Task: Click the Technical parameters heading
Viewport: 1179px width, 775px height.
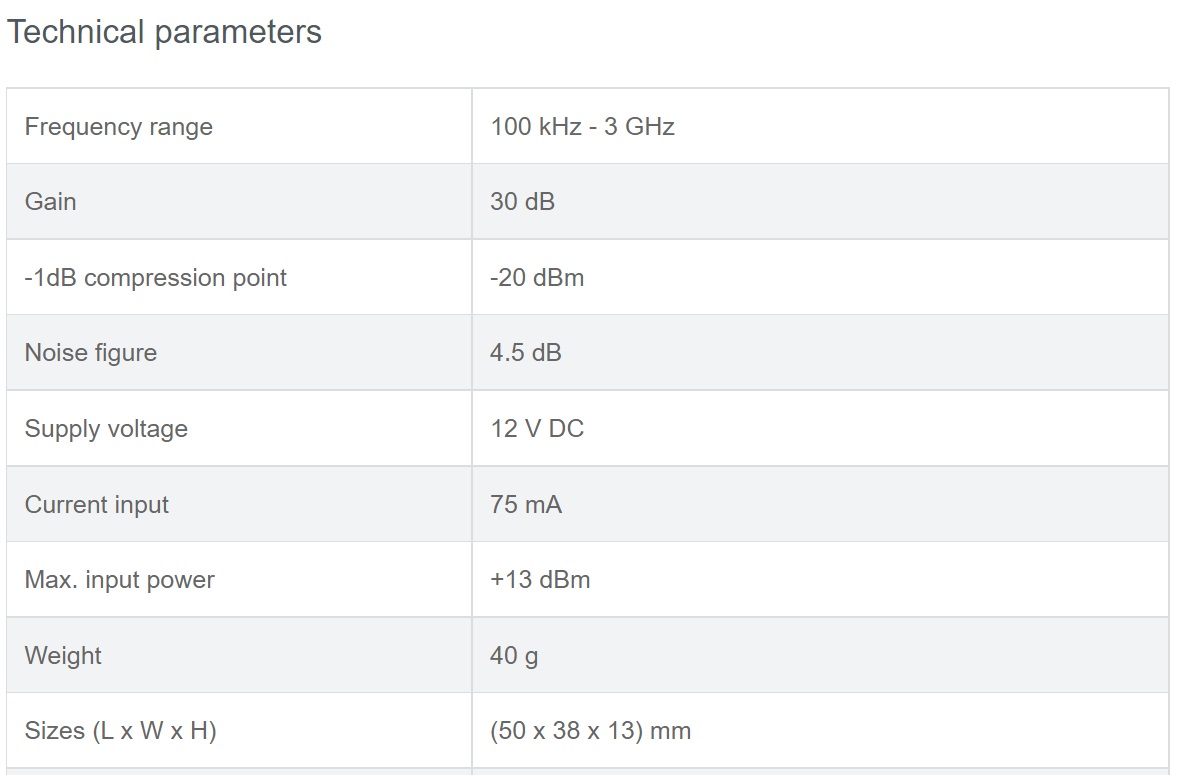Action: [164, 32]
